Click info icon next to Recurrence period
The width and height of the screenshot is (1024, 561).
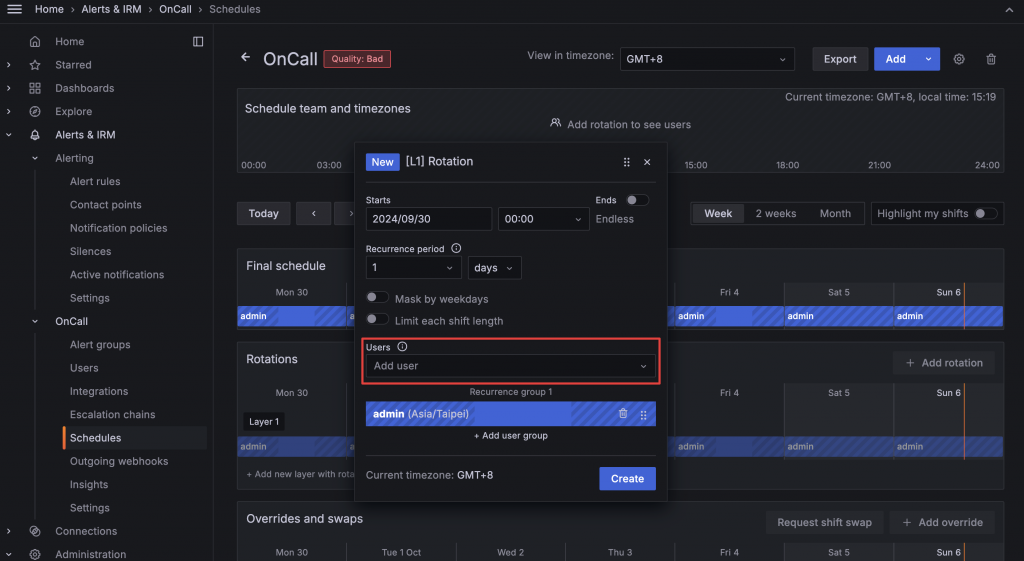click(456, 248)
